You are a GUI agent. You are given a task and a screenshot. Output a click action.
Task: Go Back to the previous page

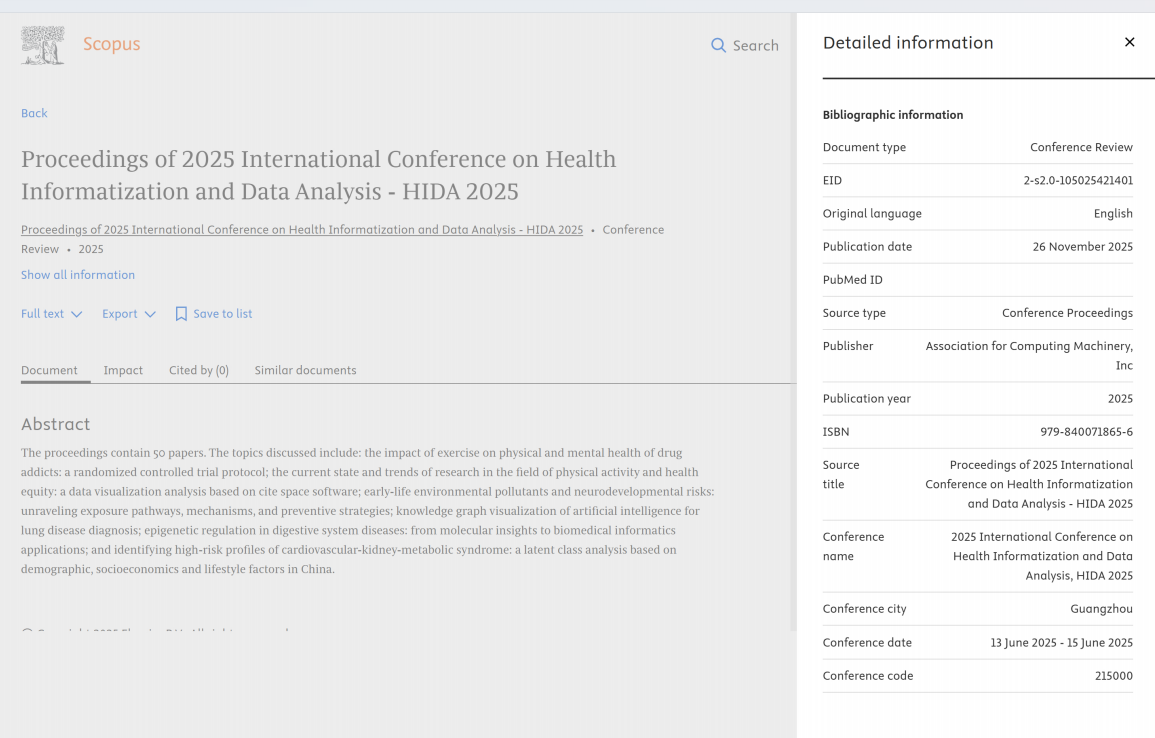34,113
